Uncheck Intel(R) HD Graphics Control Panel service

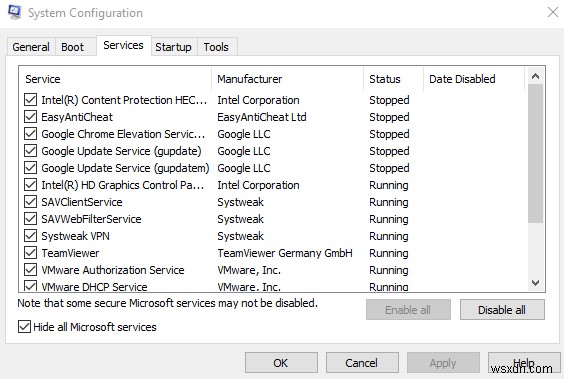pyautogui.click(x=31, y=185)
